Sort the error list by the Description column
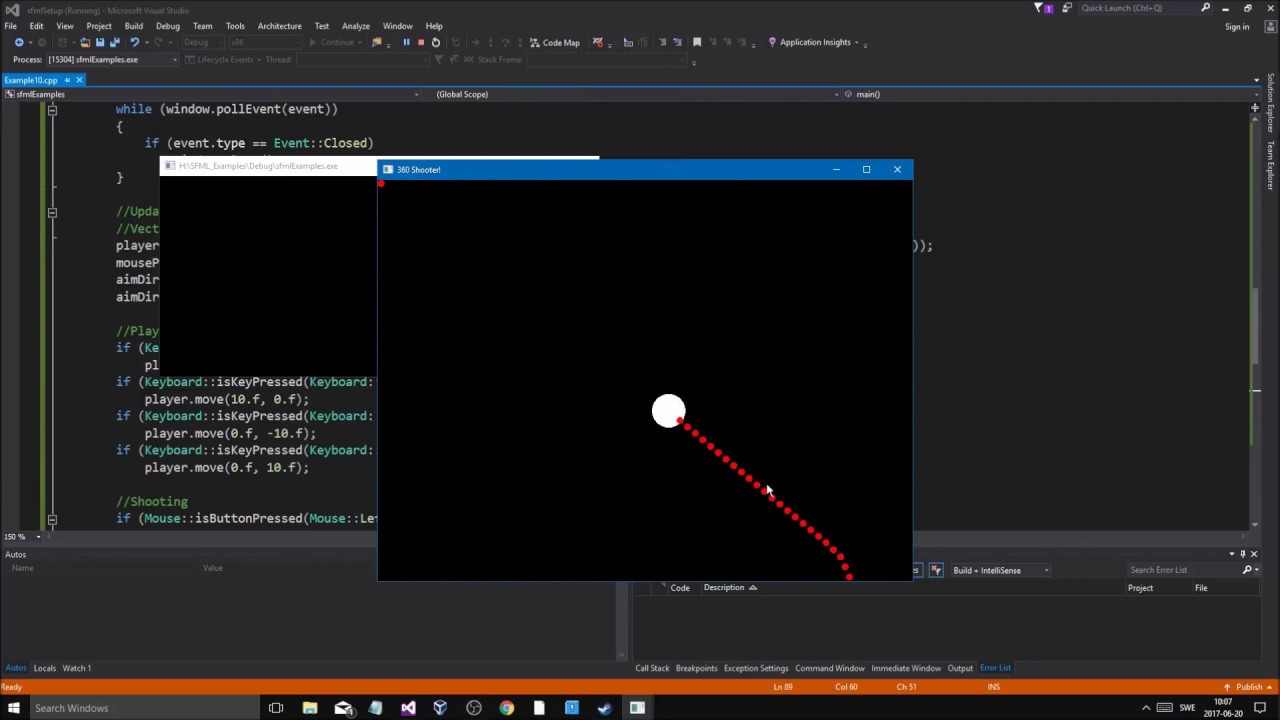1280x720 pixels. [x=723, y=588]
